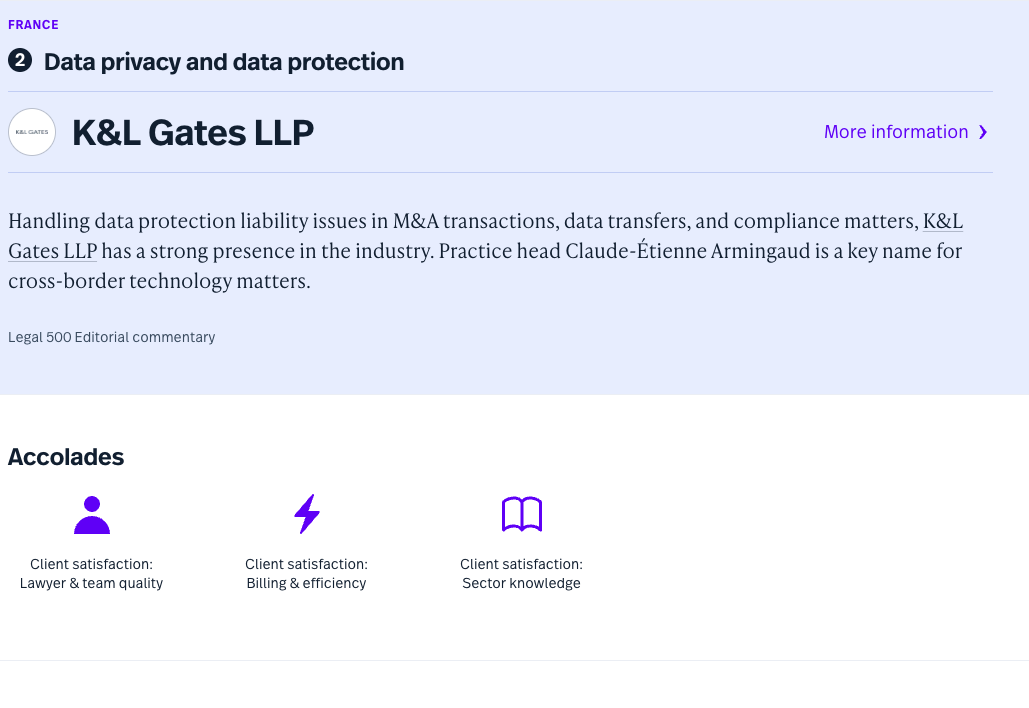
Task: Click the open book accolade icon
Action: point(521,514)
